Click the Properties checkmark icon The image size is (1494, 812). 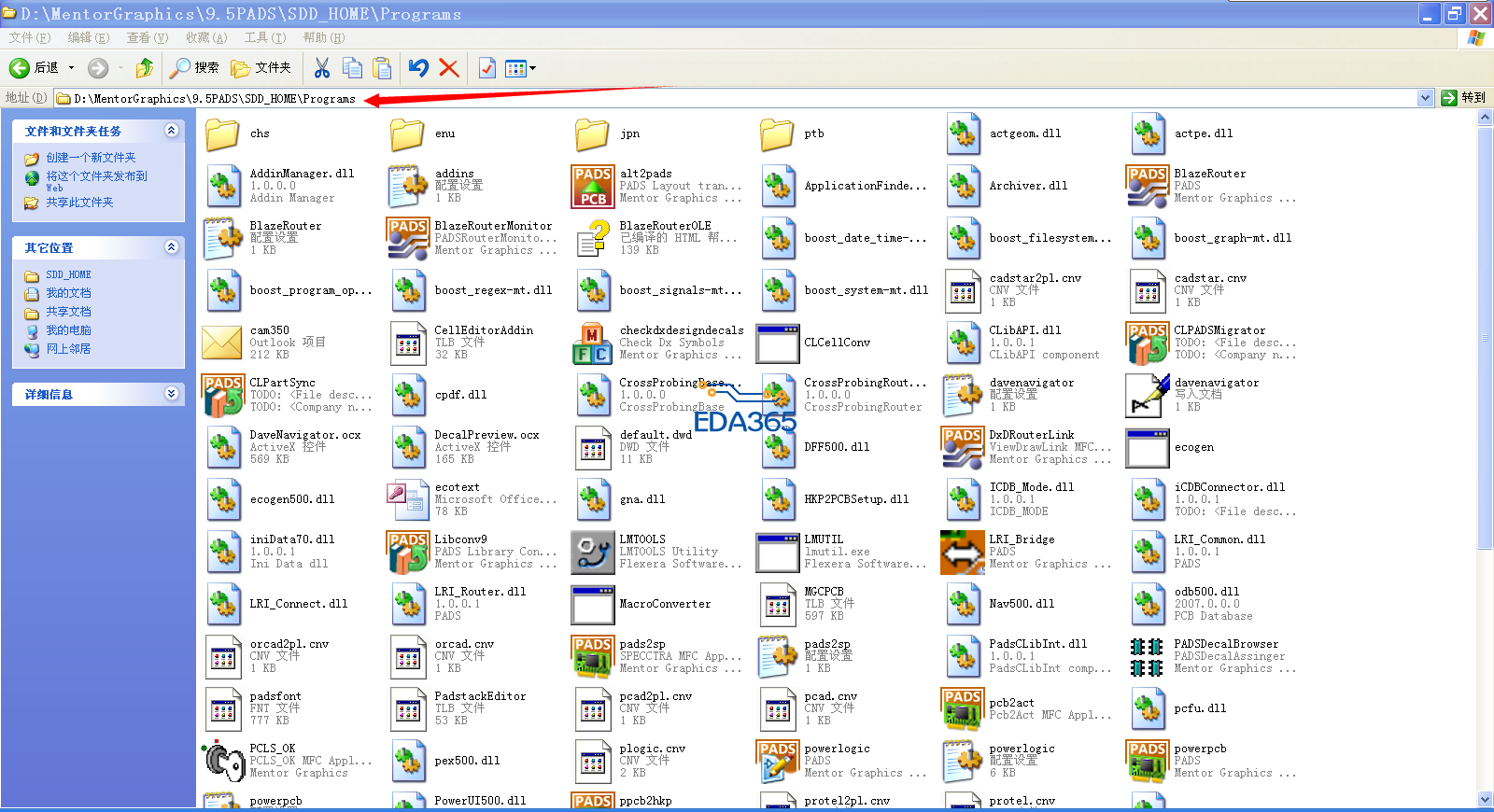pos(486,67)
